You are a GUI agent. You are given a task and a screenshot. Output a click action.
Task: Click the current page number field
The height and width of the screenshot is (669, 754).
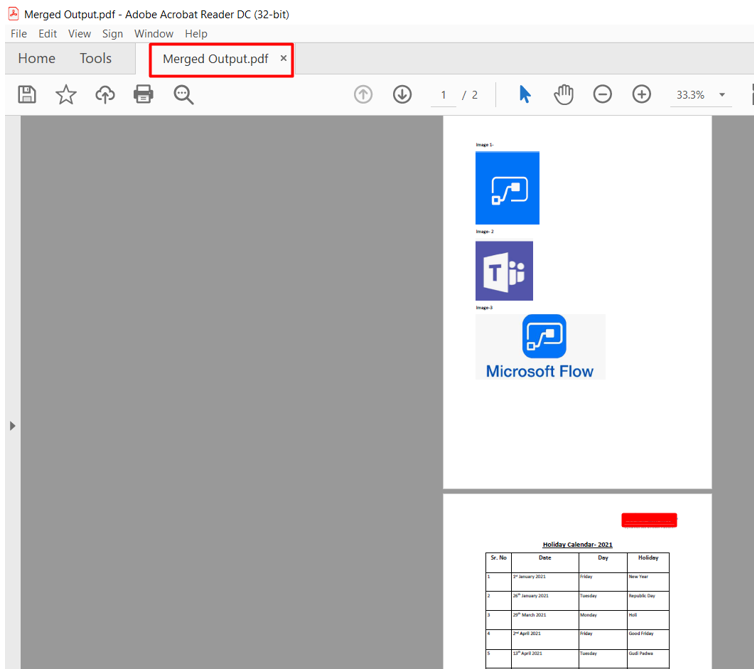tap(443, 95)
